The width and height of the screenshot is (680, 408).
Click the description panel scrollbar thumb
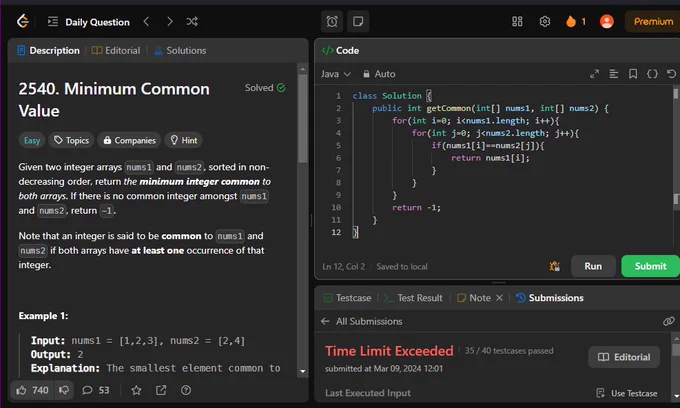pos(303,118)
